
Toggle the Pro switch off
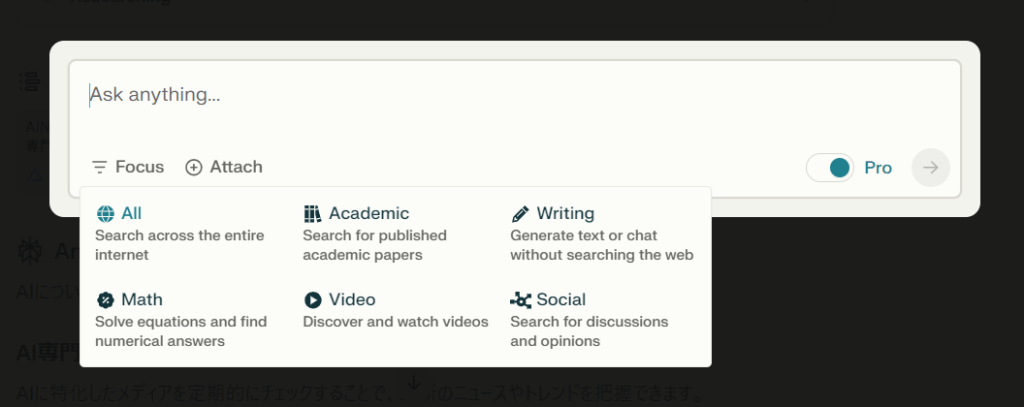(830, 167)
